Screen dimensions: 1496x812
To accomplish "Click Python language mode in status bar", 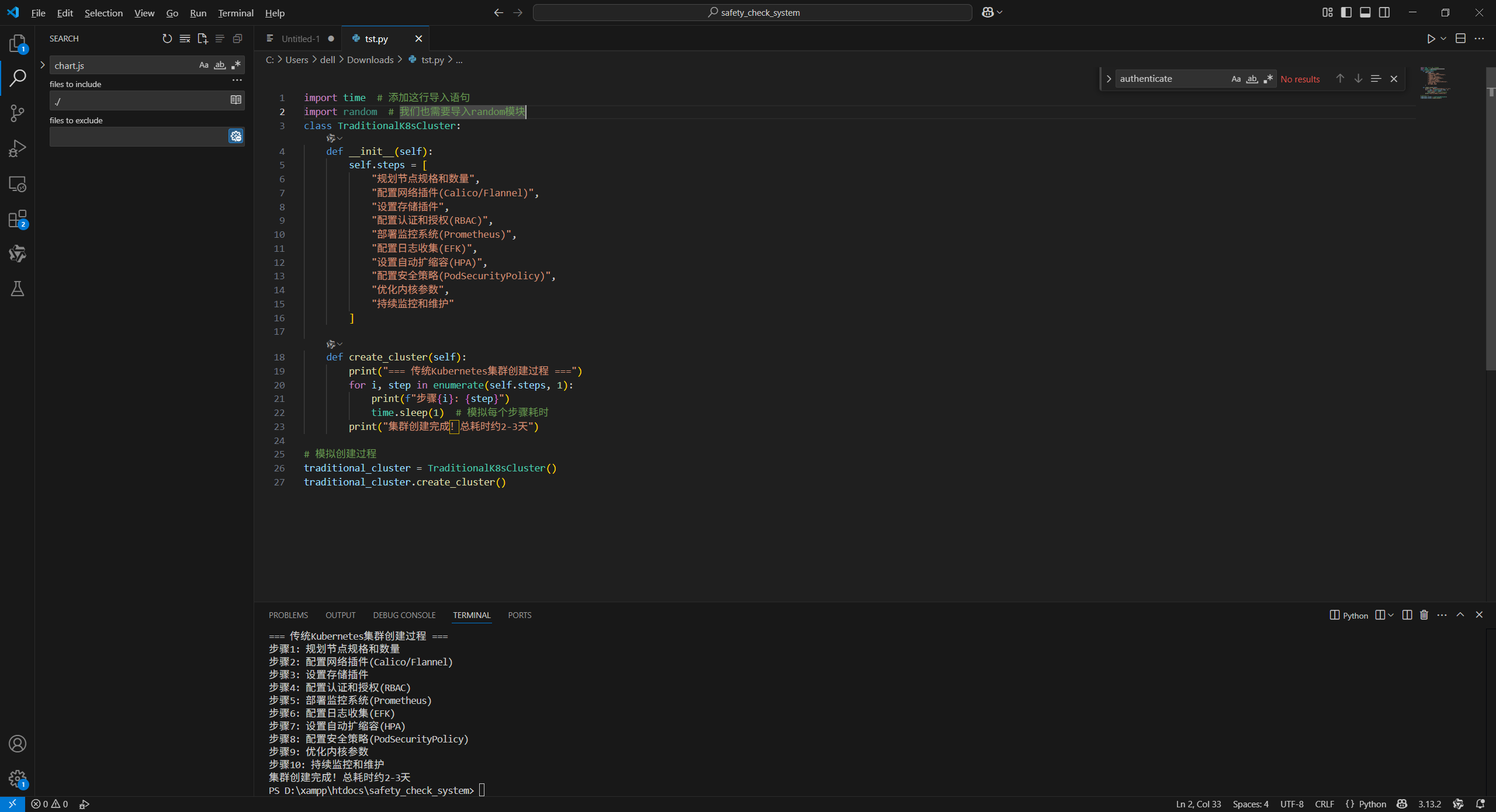I will coord(1372,804).
